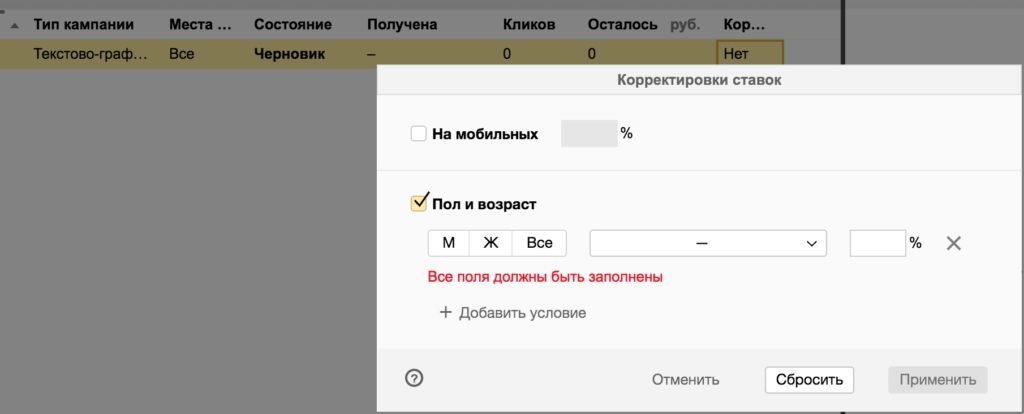1024x414 pixels.
Task: Click the age percent input field
Action: [x=877, y=243]
